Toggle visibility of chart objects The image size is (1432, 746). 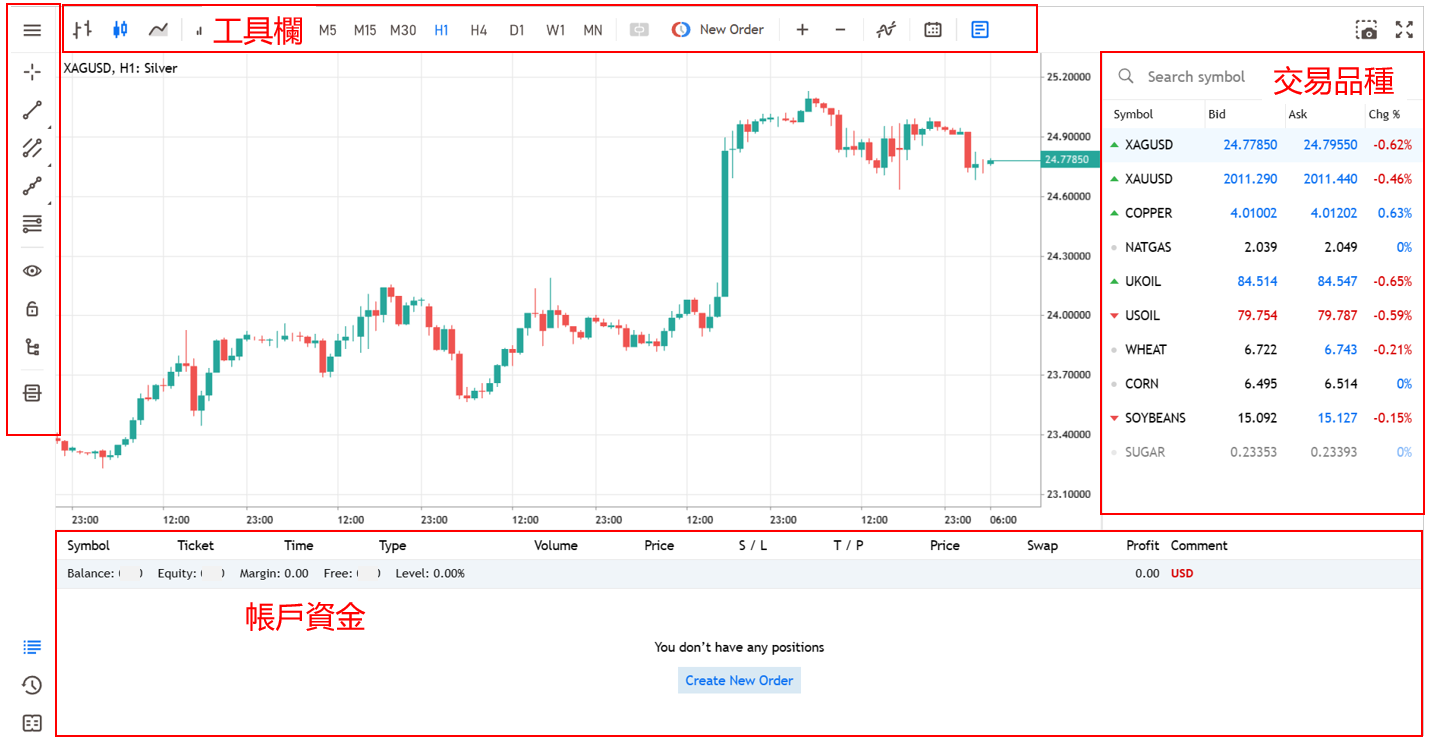click(32, 271)
